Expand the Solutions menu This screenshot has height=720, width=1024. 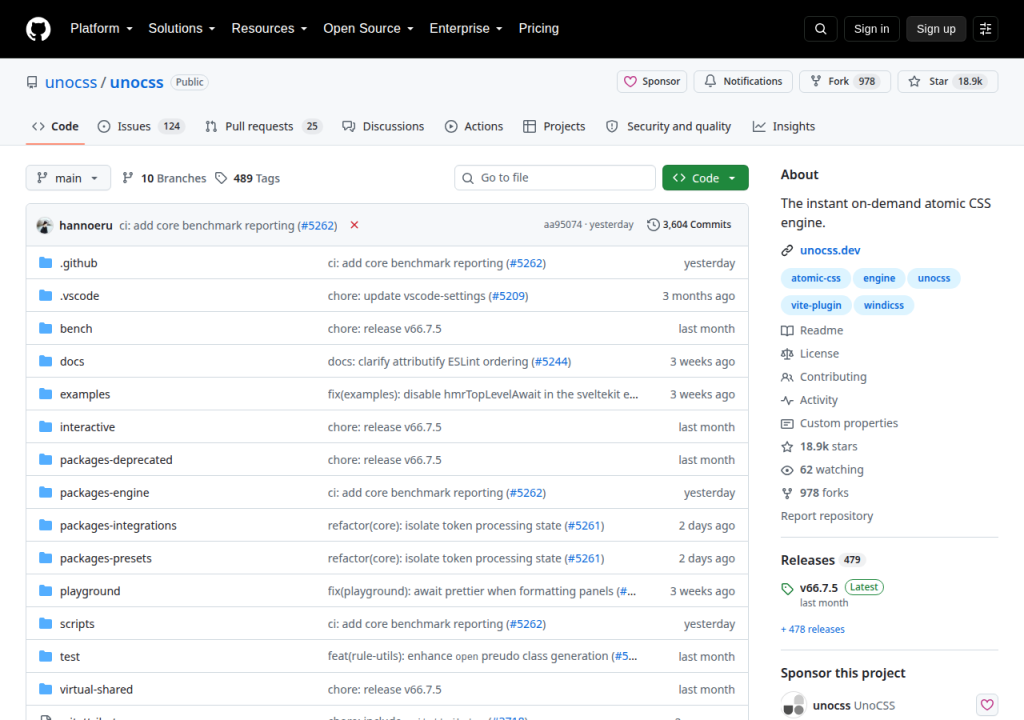182,29
